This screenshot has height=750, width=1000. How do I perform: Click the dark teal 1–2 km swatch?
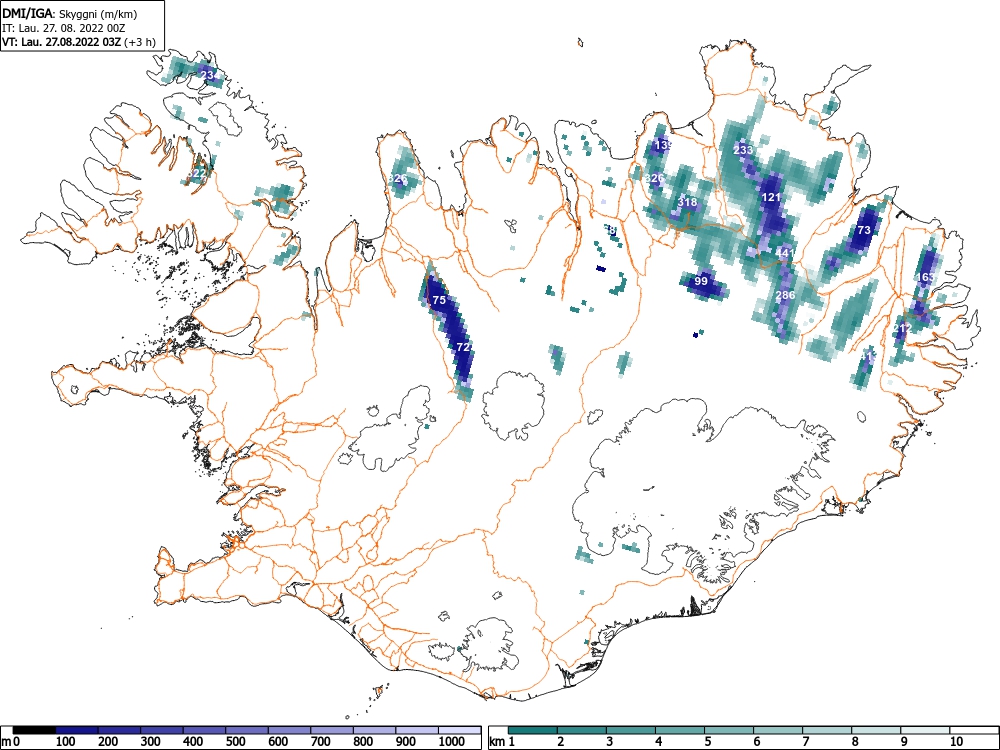click(533, 730)
